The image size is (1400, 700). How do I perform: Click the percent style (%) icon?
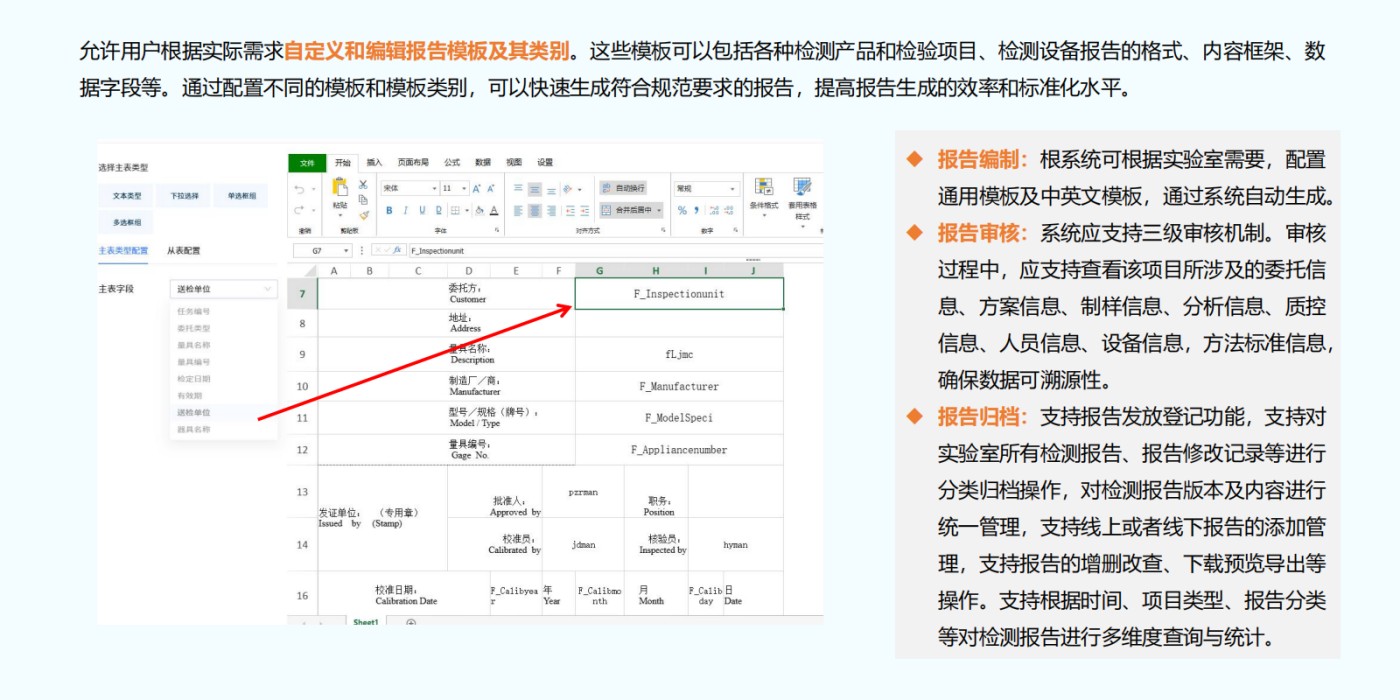click(x=683, y=209)
